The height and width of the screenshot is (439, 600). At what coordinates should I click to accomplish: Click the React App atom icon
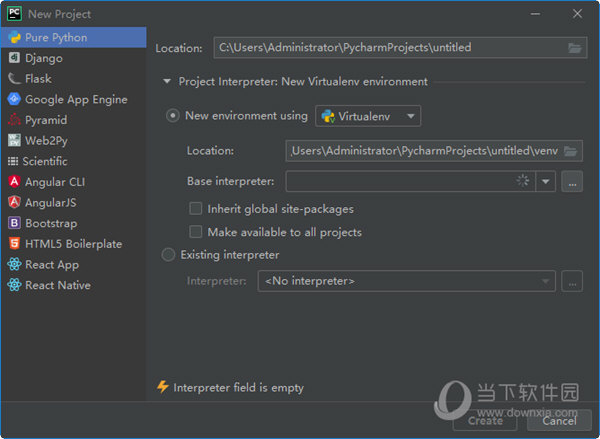point(14,264)
